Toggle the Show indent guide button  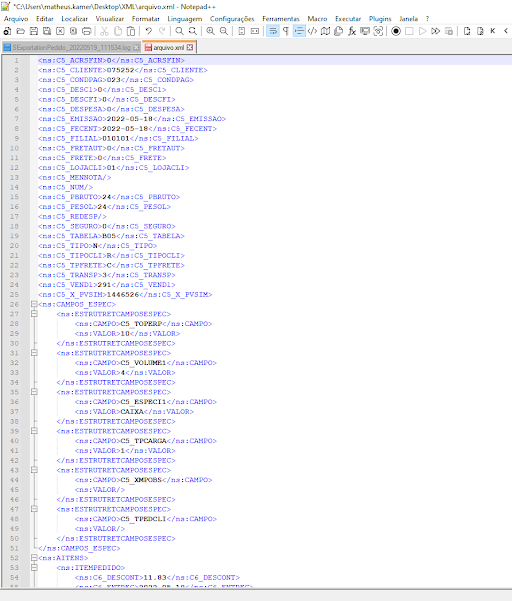point(299,31)
